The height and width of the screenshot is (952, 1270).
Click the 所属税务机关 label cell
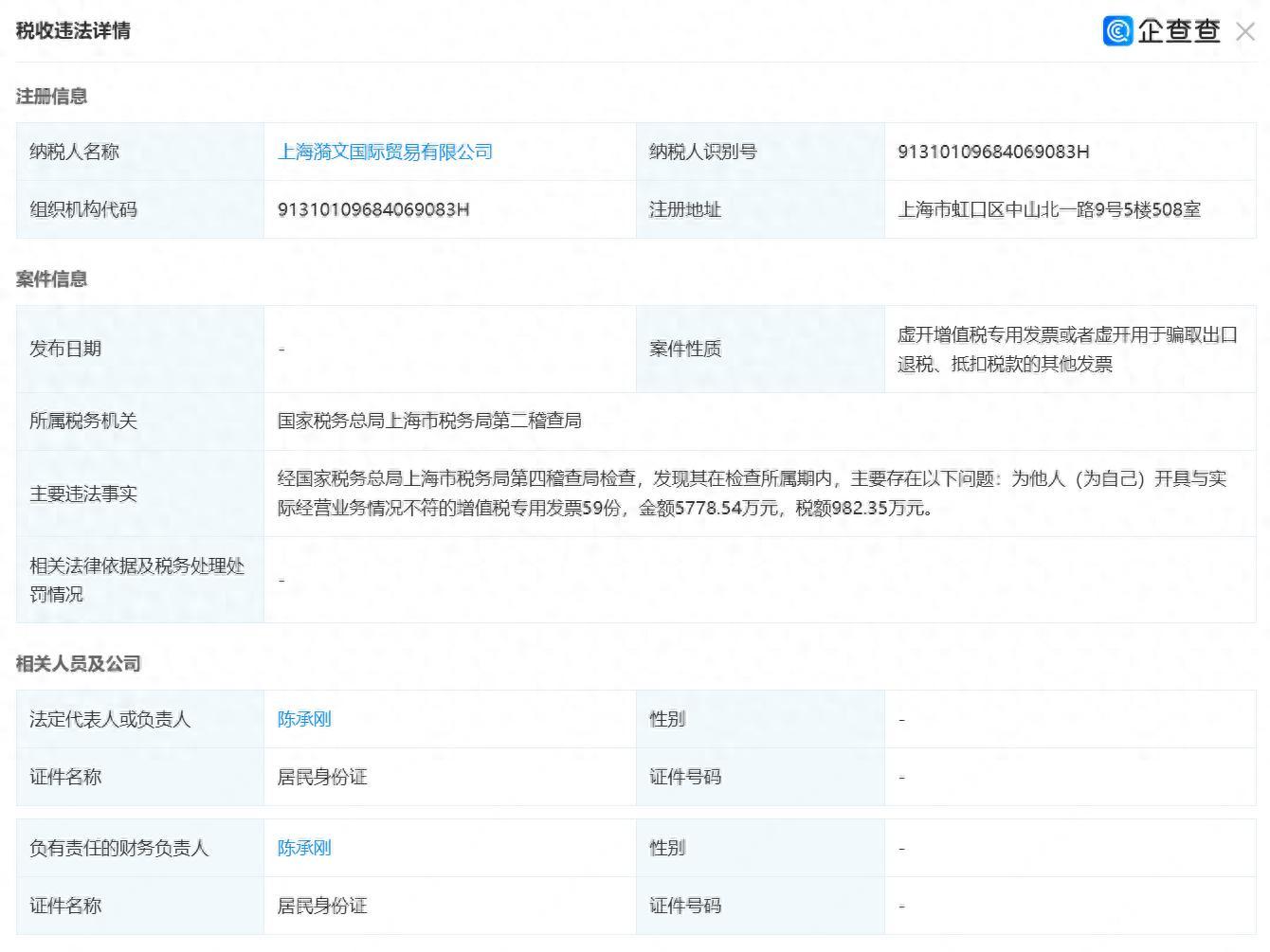140,421
